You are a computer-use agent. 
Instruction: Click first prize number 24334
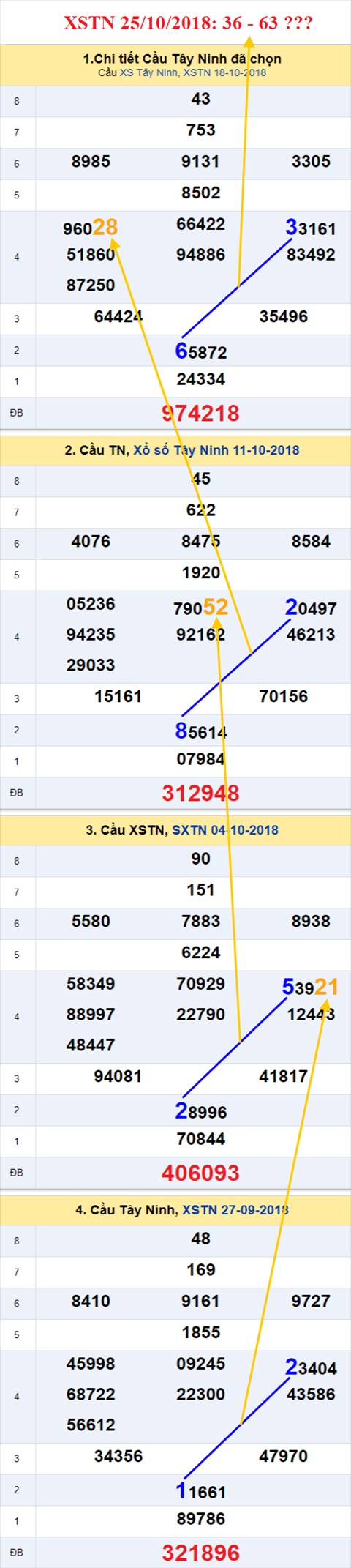[200, 379]
